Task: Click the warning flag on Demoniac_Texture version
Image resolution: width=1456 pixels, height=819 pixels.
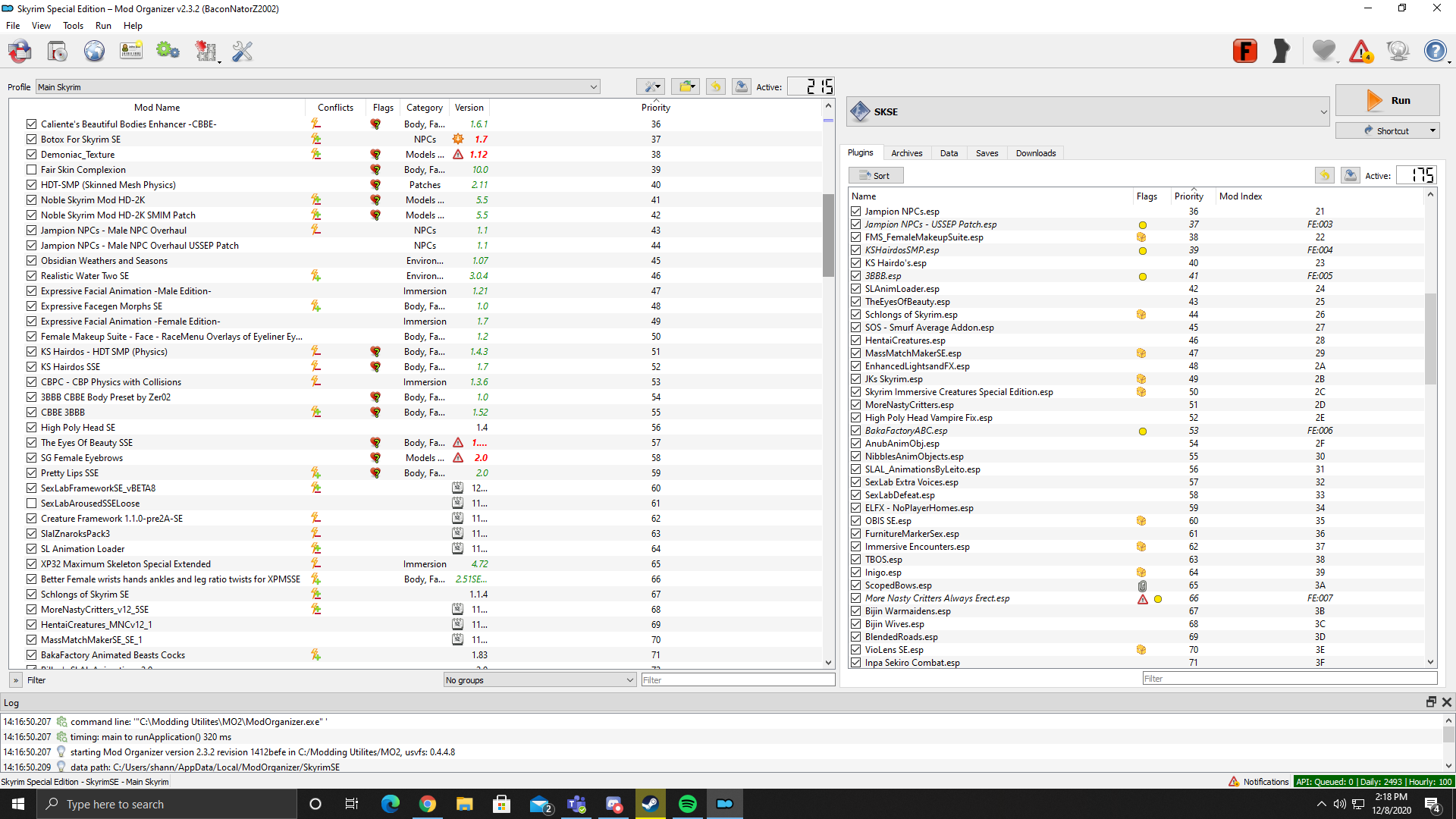Action: tap(458, 155)
